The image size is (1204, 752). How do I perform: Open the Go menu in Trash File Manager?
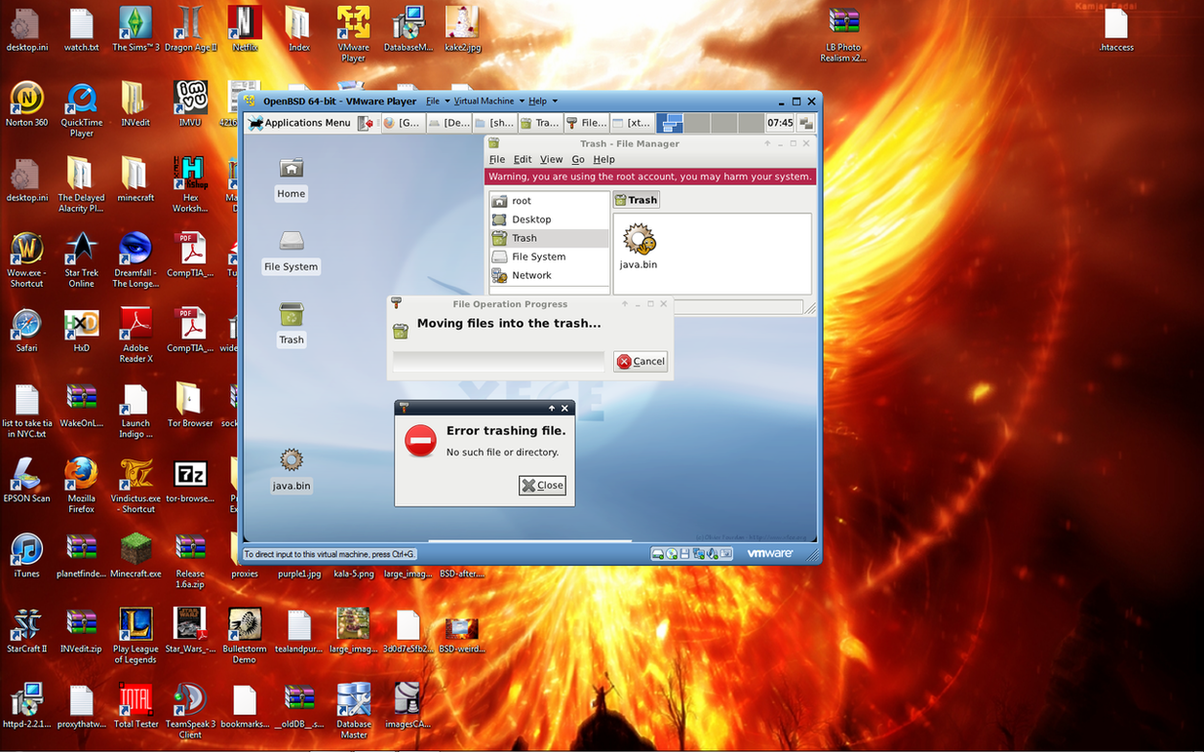[578, 159]
